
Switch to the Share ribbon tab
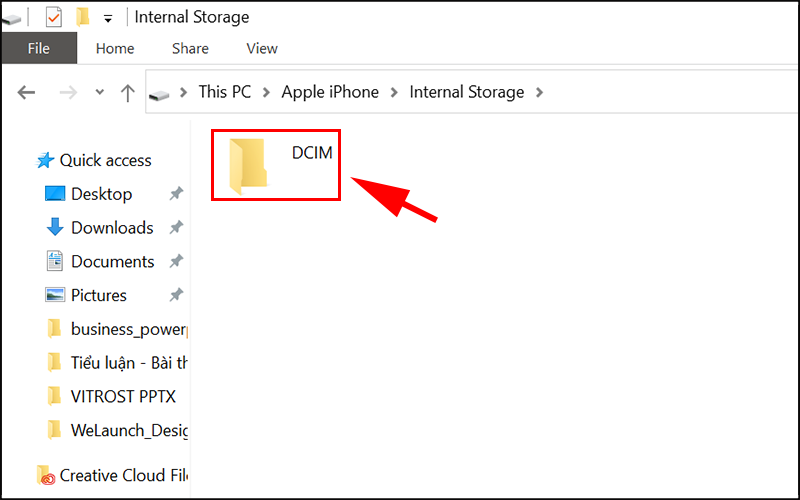point(190,48)
